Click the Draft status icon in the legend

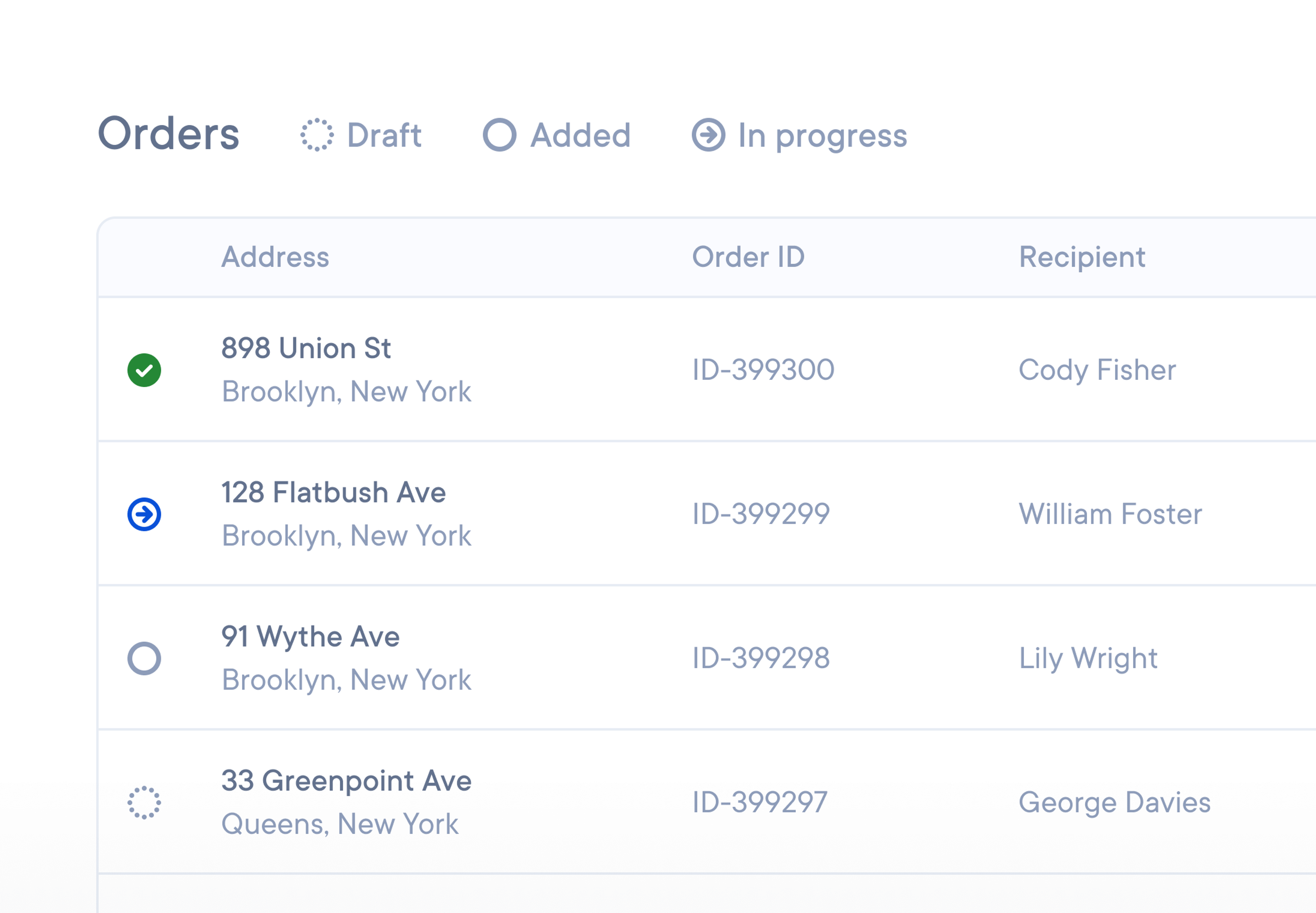(x=317, y=135)
